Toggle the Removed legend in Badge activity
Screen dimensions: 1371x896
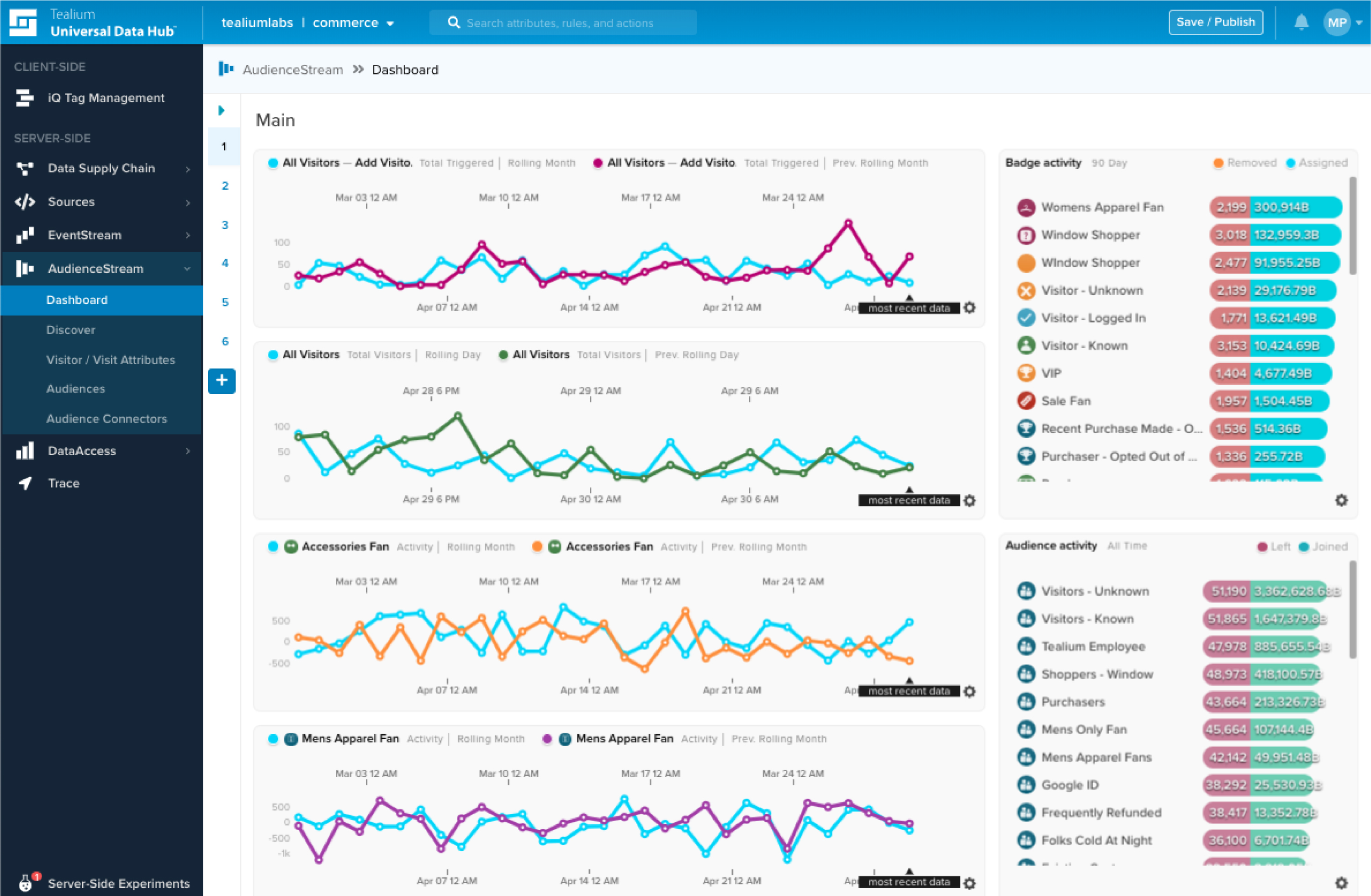pos(1245,163)
